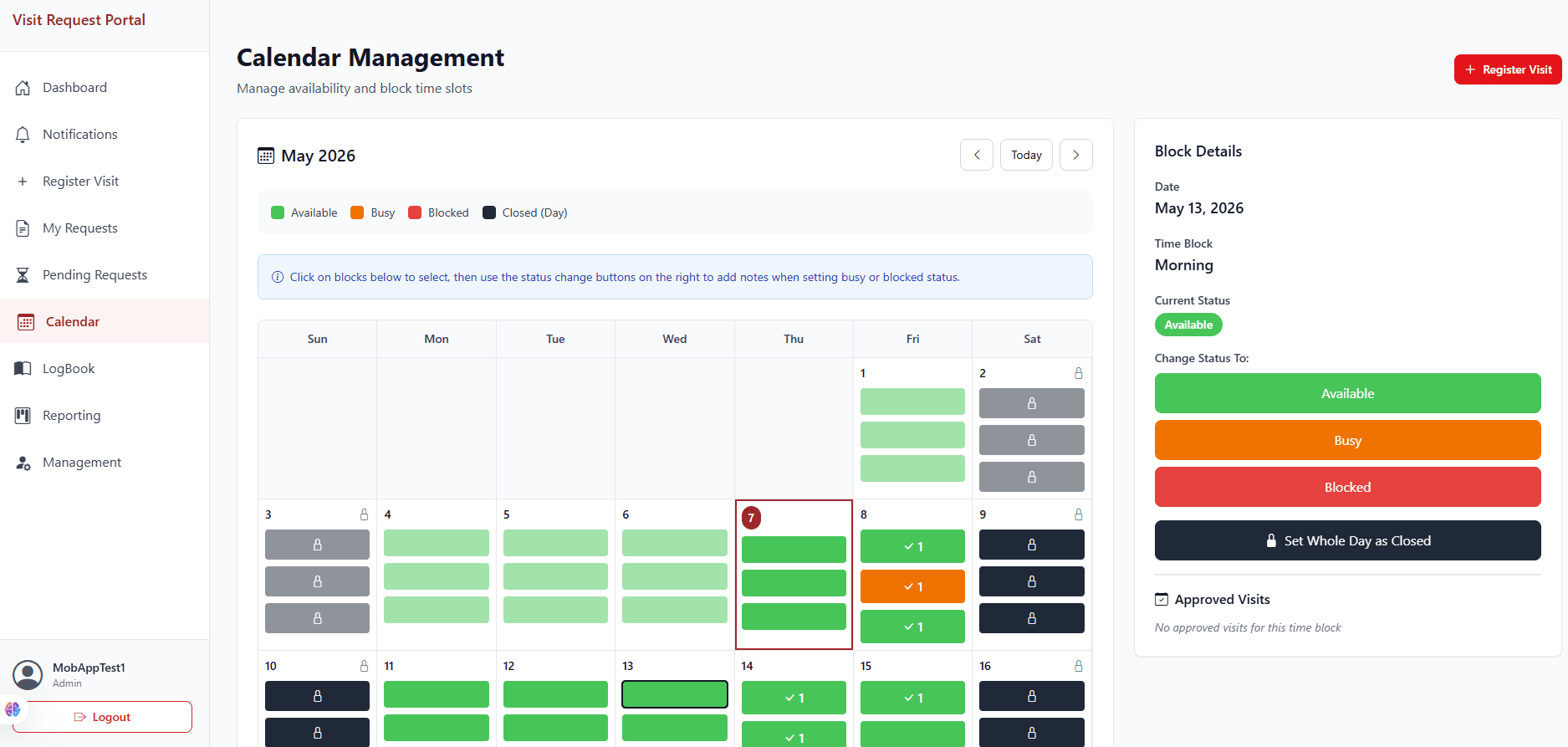Click Set Whole Day as Closed
Viewport: 1568px width, 747px height.
[1348, 540]
